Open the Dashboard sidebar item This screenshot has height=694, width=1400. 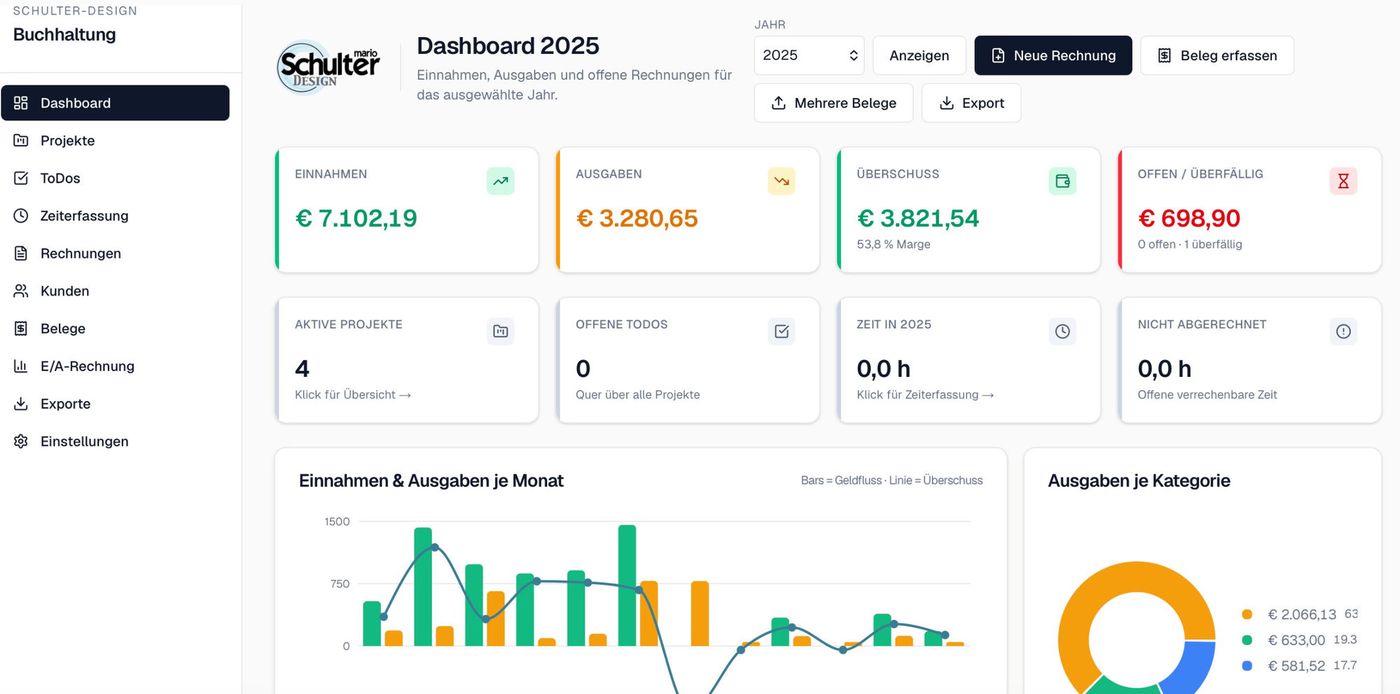[x=115, y=103]
